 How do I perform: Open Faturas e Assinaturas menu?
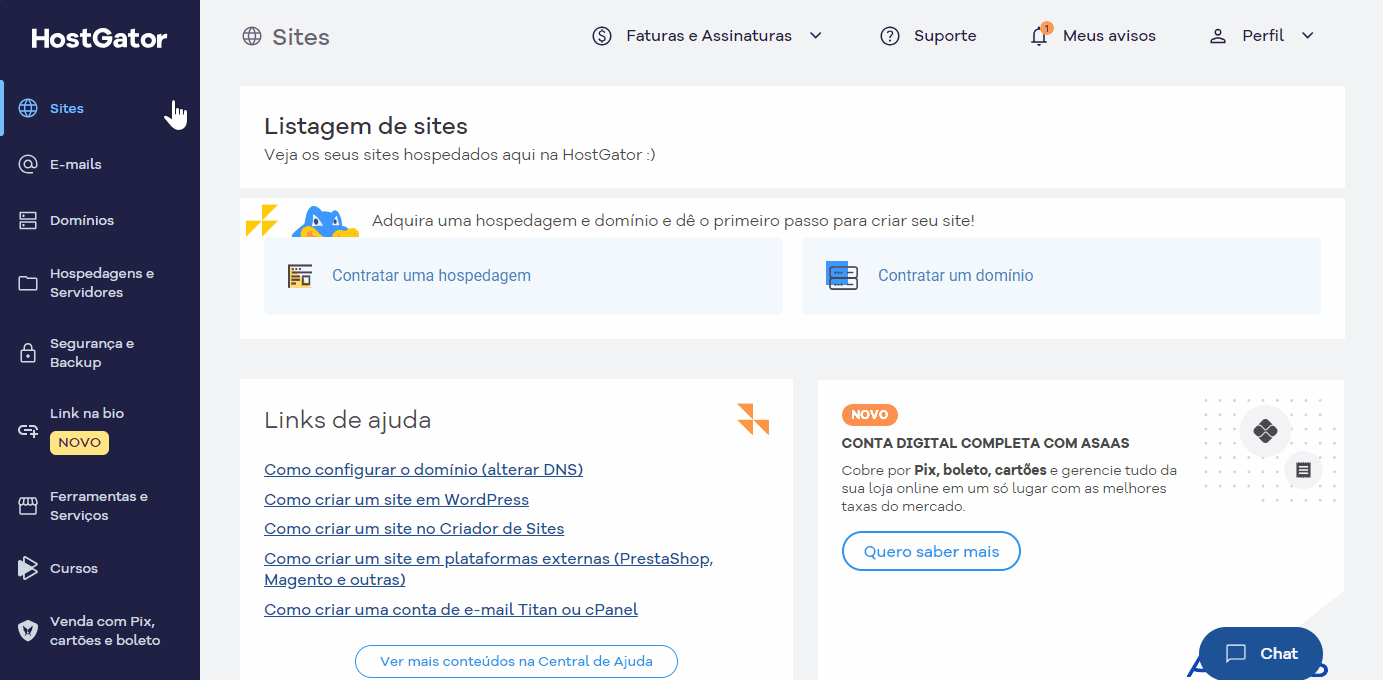pyautogui.click(x=708, y=36)
